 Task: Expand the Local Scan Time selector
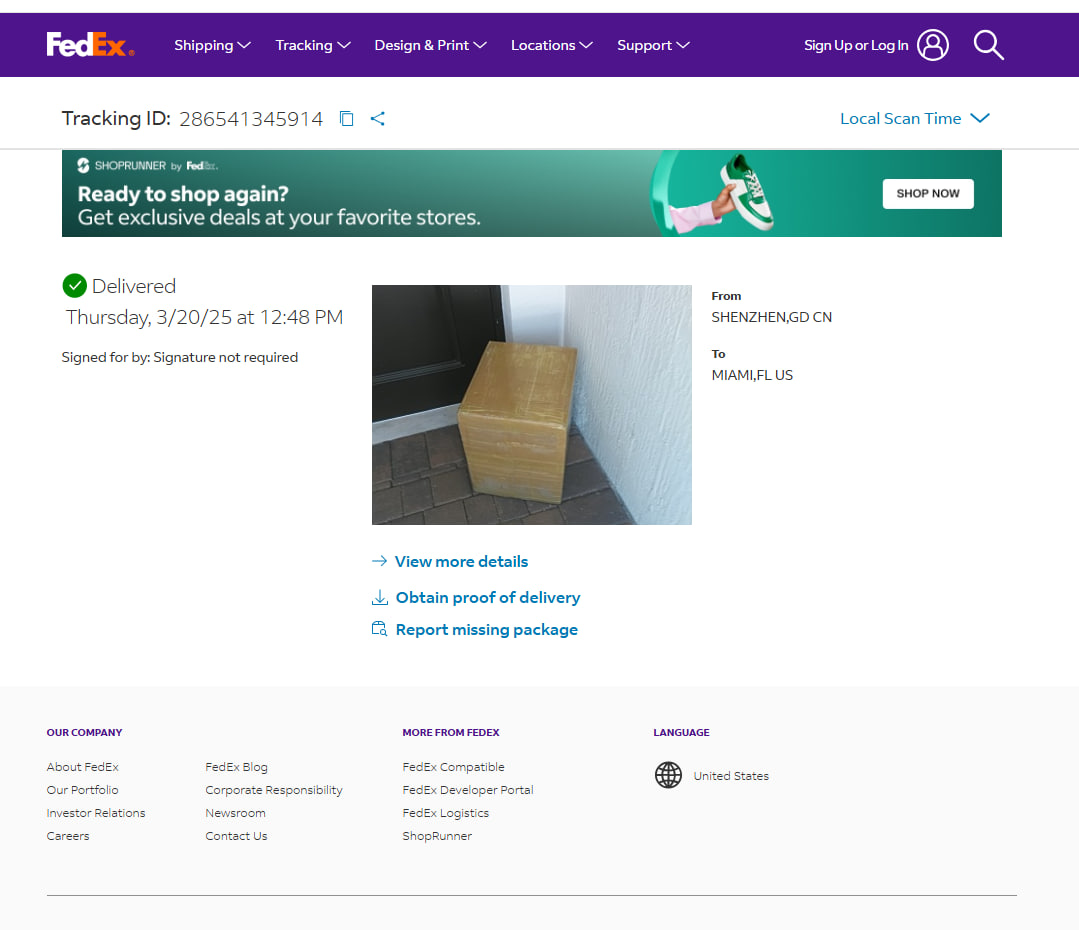point(914,118)
